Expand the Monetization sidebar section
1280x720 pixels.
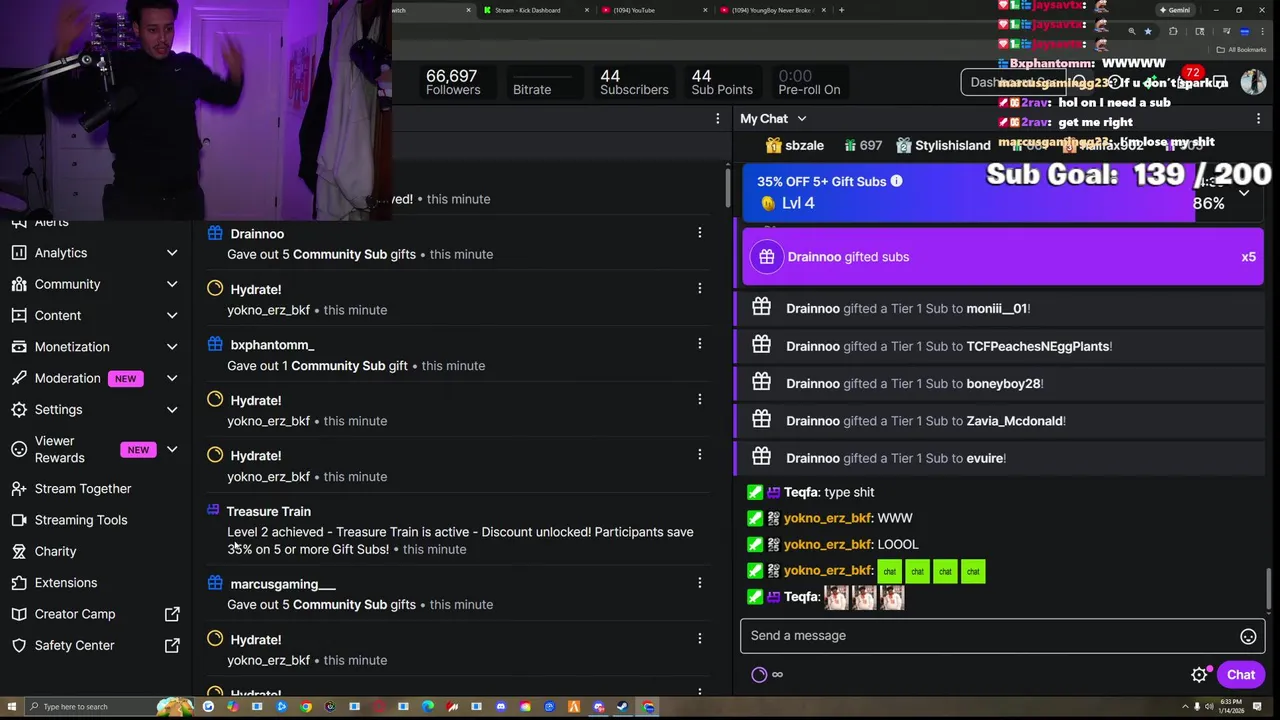point(172,347)
